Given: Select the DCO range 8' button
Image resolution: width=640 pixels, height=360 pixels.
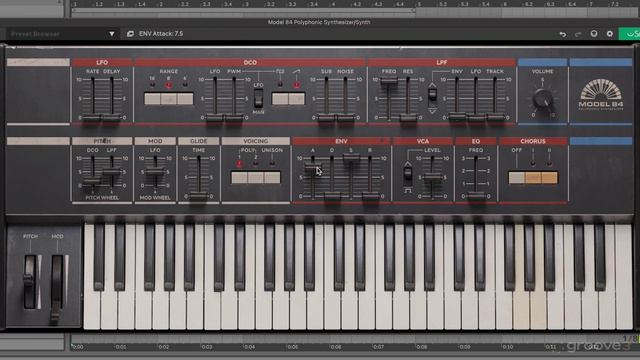Looking at the screenshot, I should (x=169, y=98).
